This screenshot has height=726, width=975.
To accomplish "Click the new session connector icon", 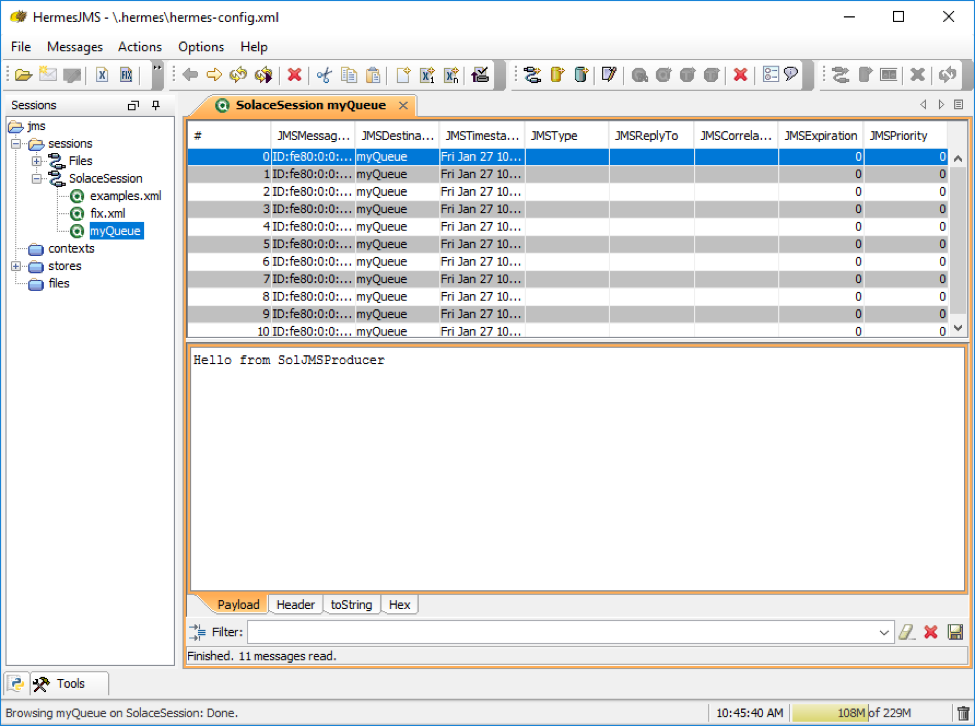I will tap(532, 75).
